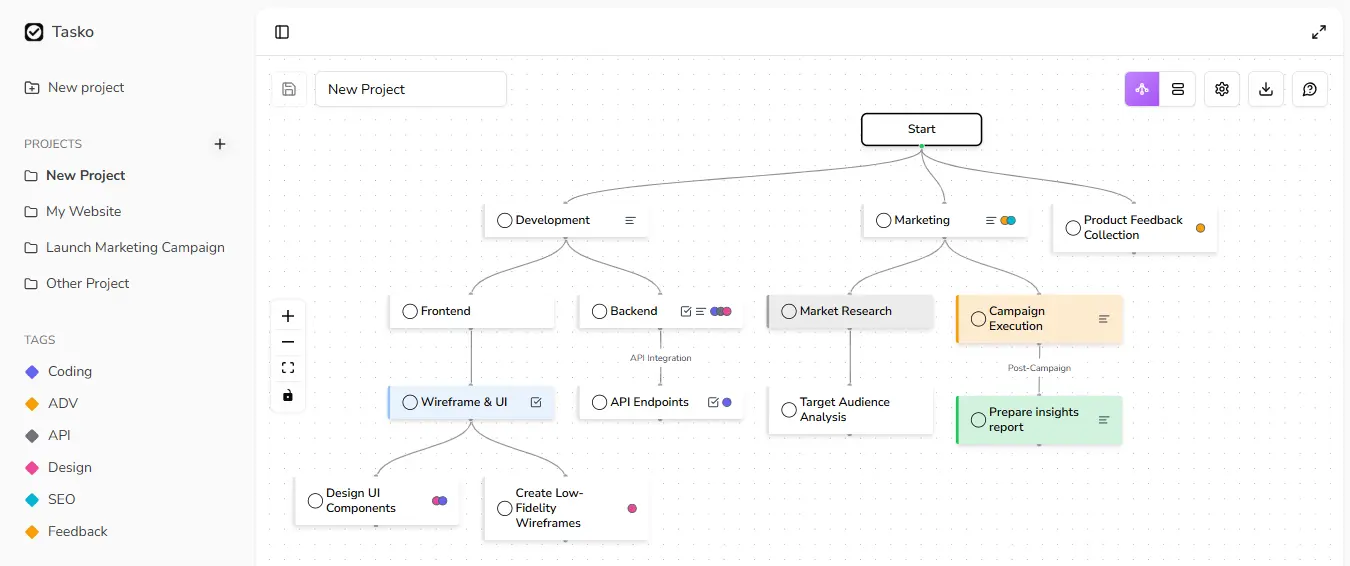Mark Prepare insights report as done
Viewport: 1350px width, 566px height.
[x=978, y=420]
